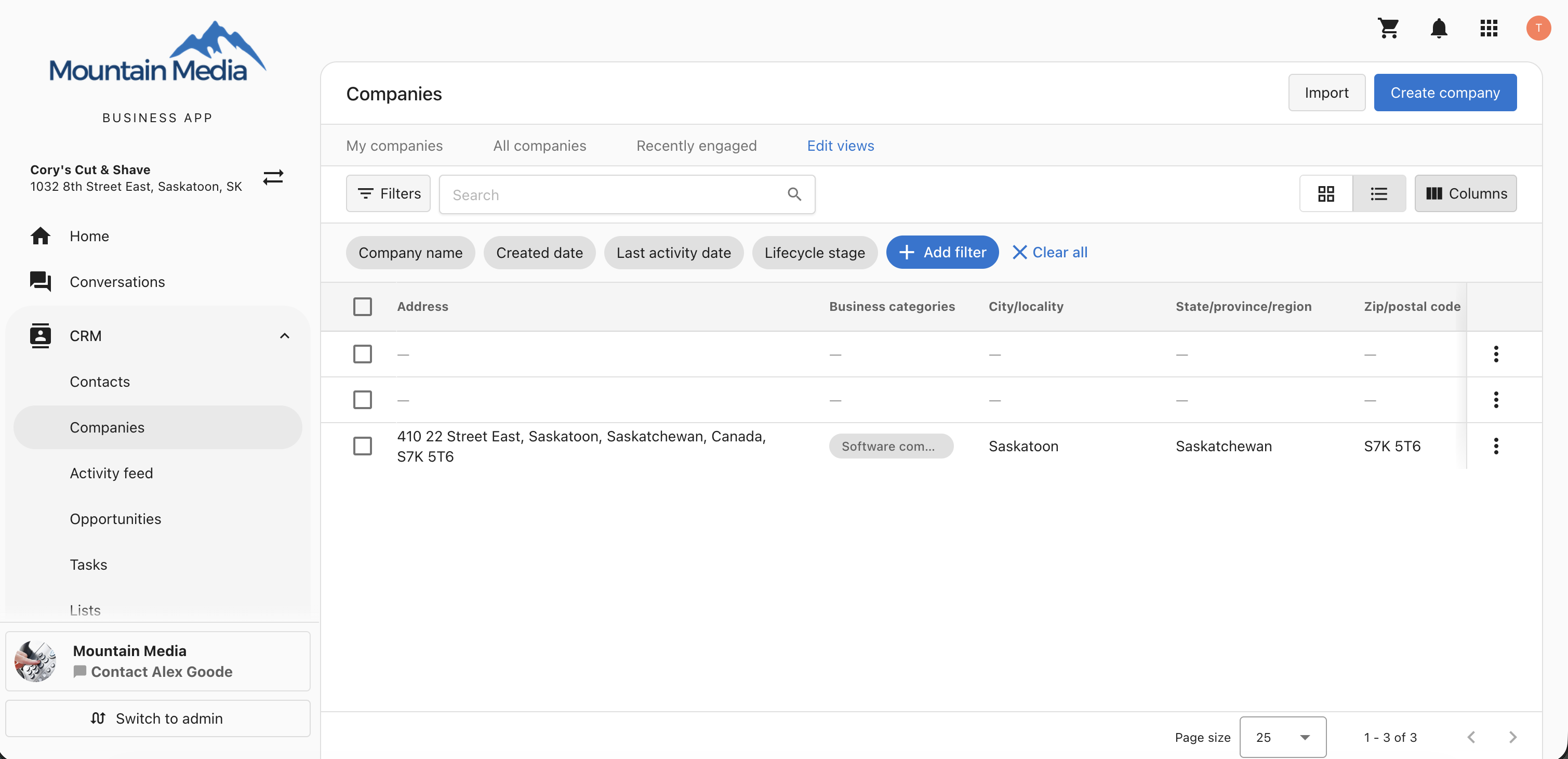Viewport: 1568px width, 759px height.
Task: Select all companies header checkbox
Action: 362,306
